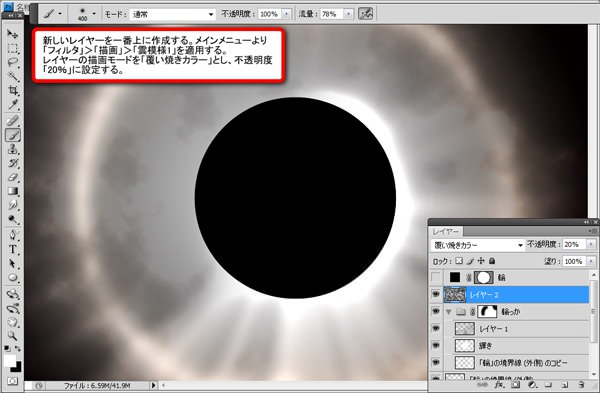Select the Eraser tool
This screenshot has height=393, width=600.
point(13,177)
